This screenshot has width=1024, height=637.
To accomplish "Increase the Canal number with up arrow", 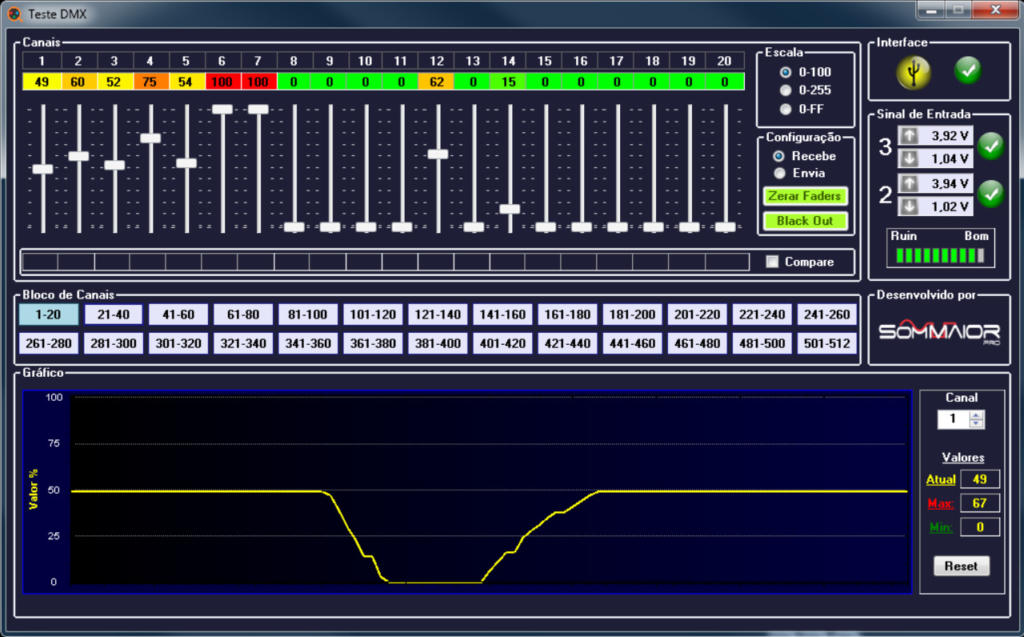I will [x=977, y=415].
